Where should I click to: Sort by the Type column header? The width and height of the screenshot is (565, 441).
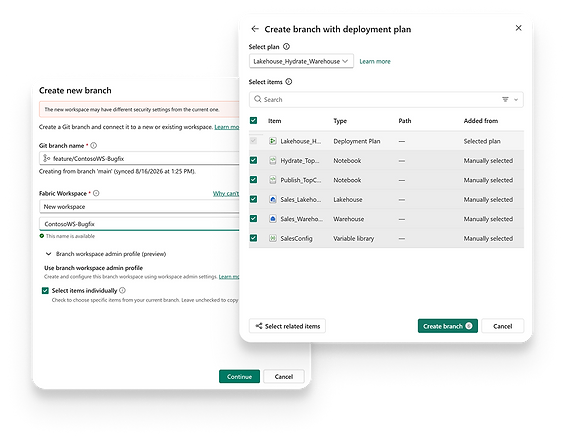coord(340,121)
